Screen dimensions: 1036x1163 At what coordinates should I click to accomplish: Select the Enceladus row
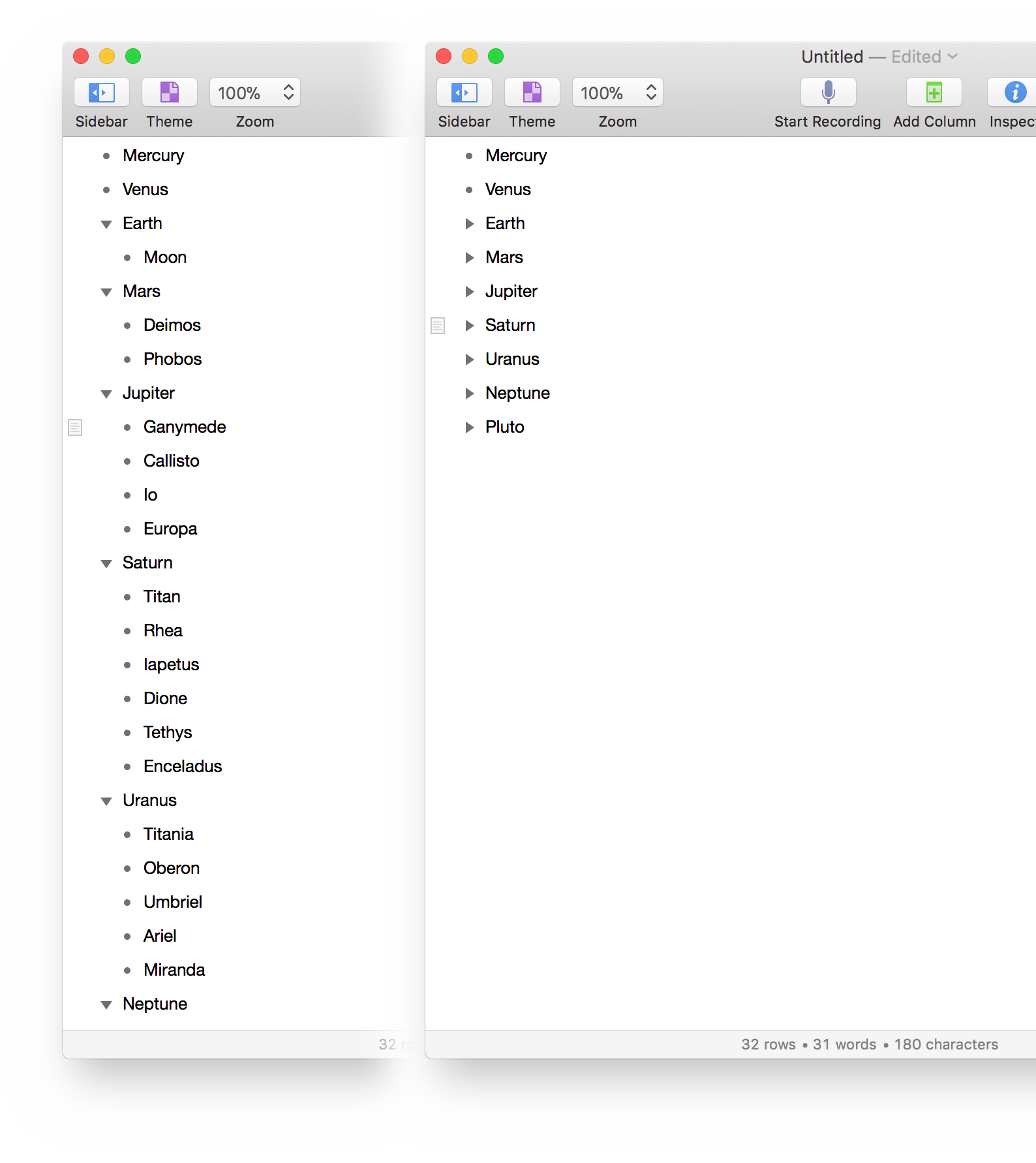(183, 766)
